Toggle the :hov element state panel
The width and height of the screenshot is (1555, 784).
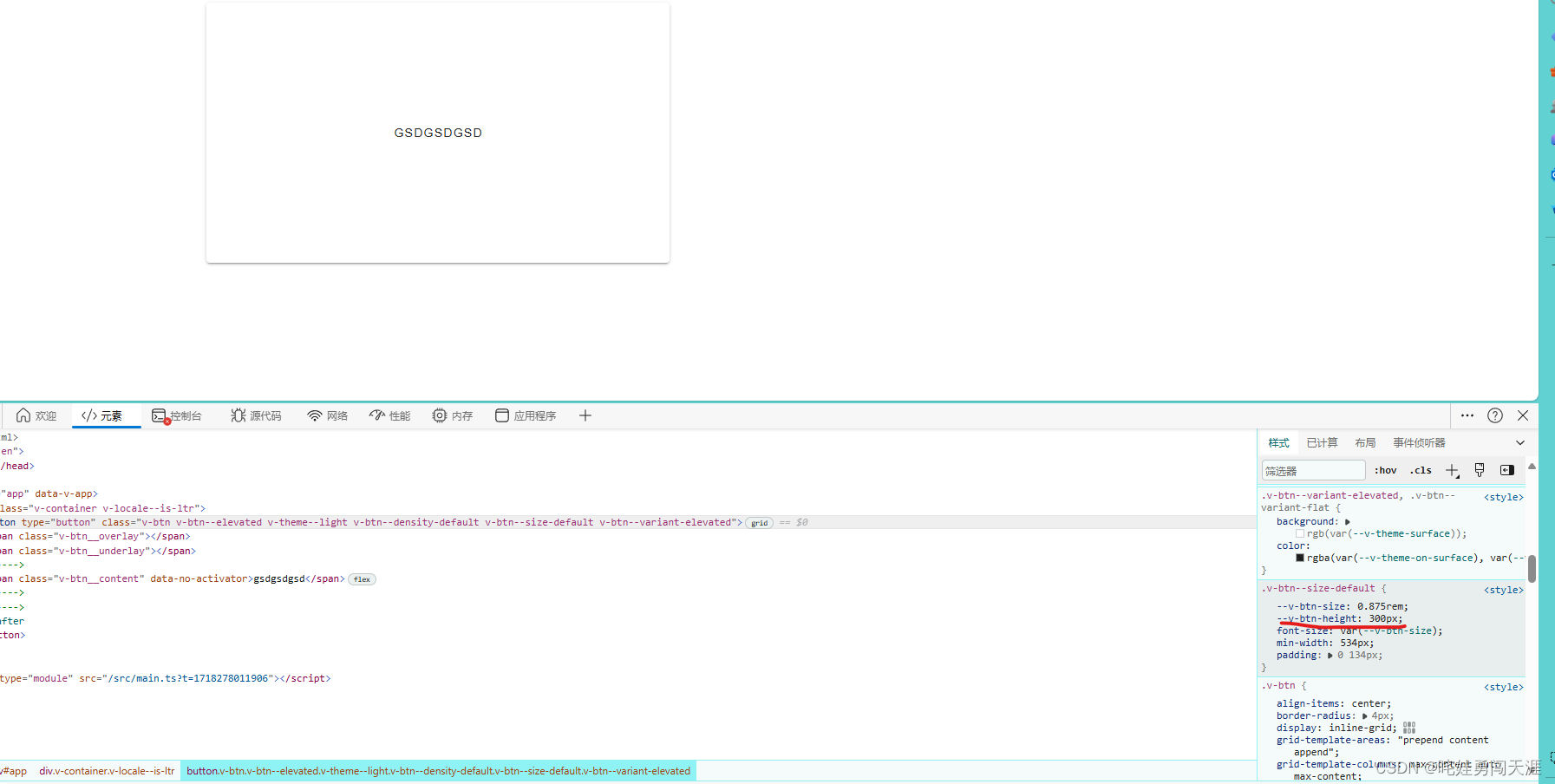pyautogui.click(x=1386, y=470)
